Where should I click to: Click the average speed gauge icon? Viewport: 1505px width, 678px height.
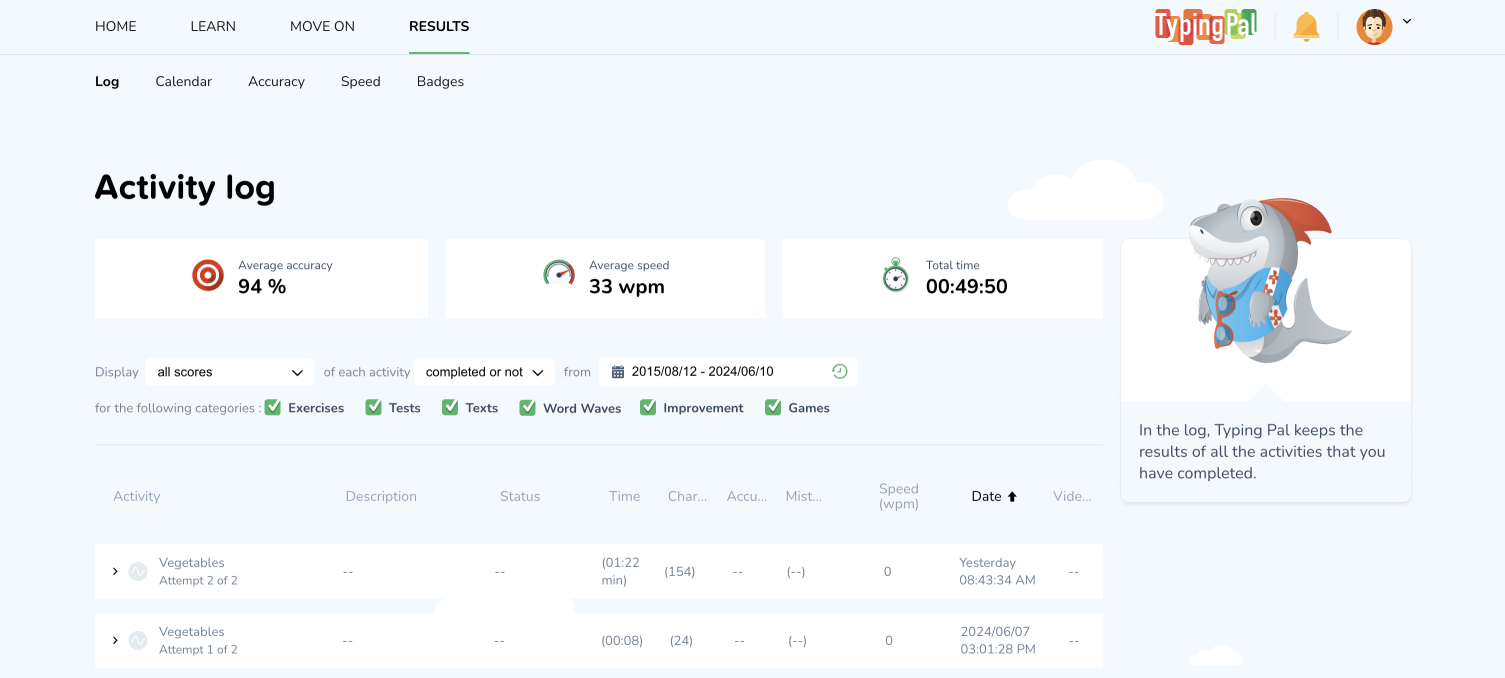[559, 275]
